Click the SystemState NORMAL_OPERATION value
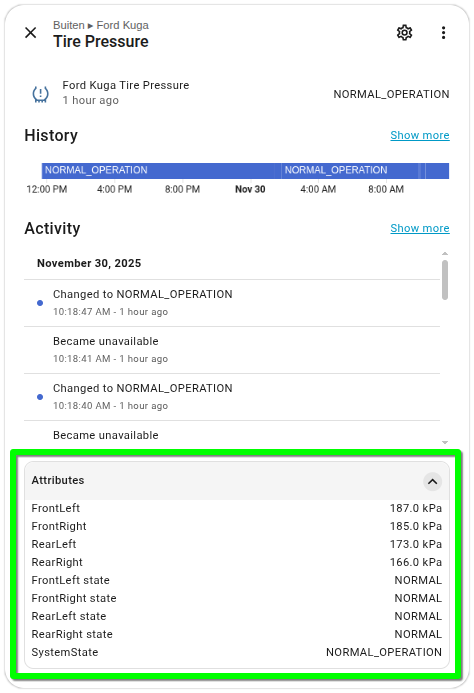This screenshot has height=693, width=474. click(384, 652)
